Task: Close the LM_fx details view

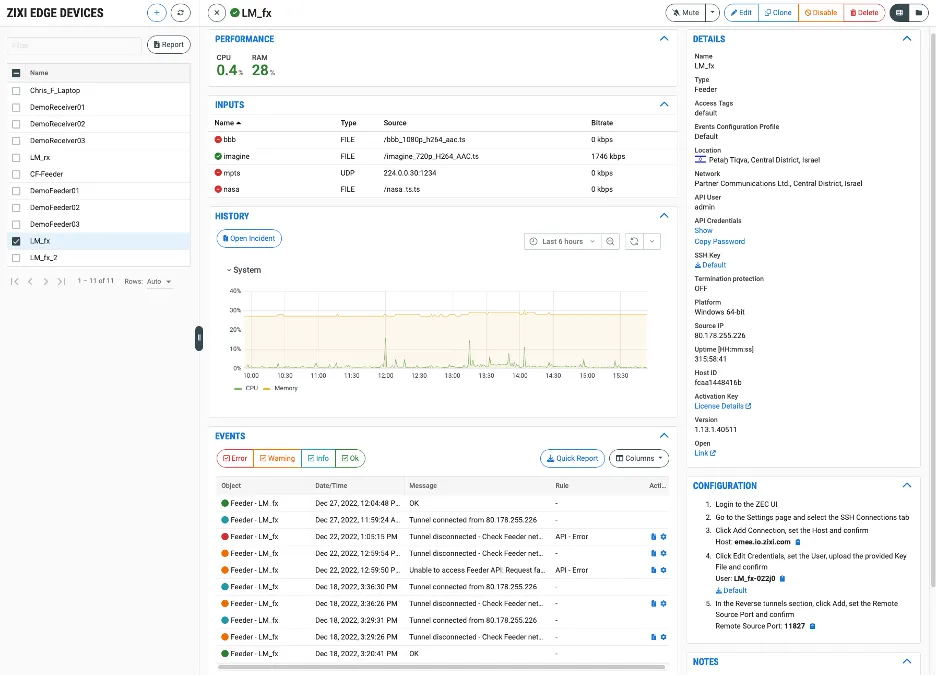Action: (217, 13)
